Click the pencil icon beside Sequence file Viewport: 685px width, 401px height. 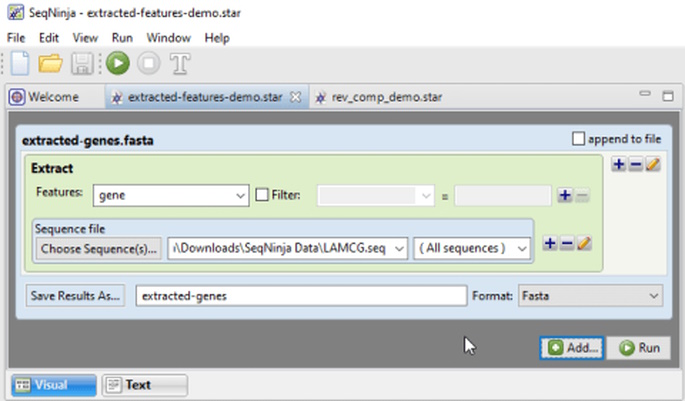click(x=584, y=243)
